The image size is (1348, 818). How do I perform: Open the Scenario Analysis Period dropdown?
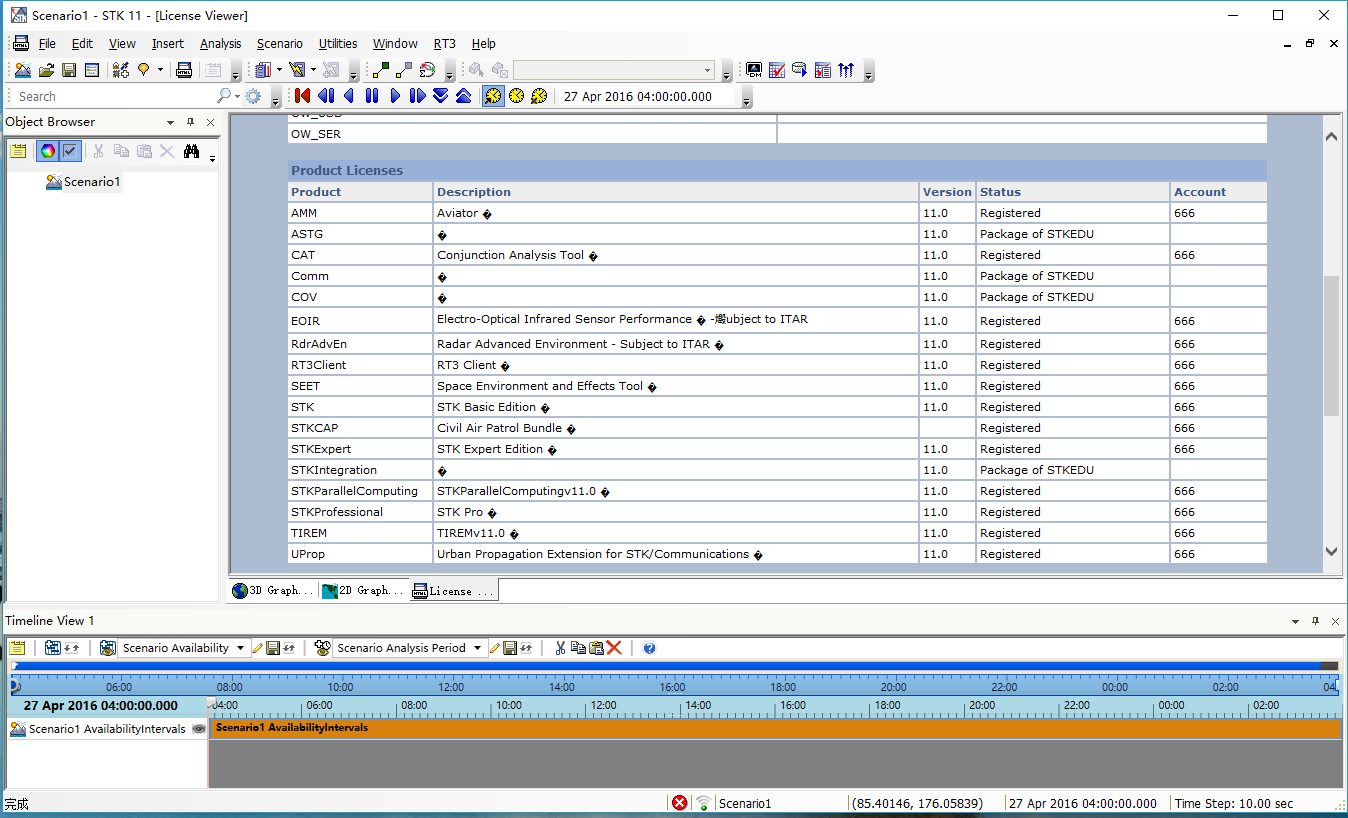479,648
